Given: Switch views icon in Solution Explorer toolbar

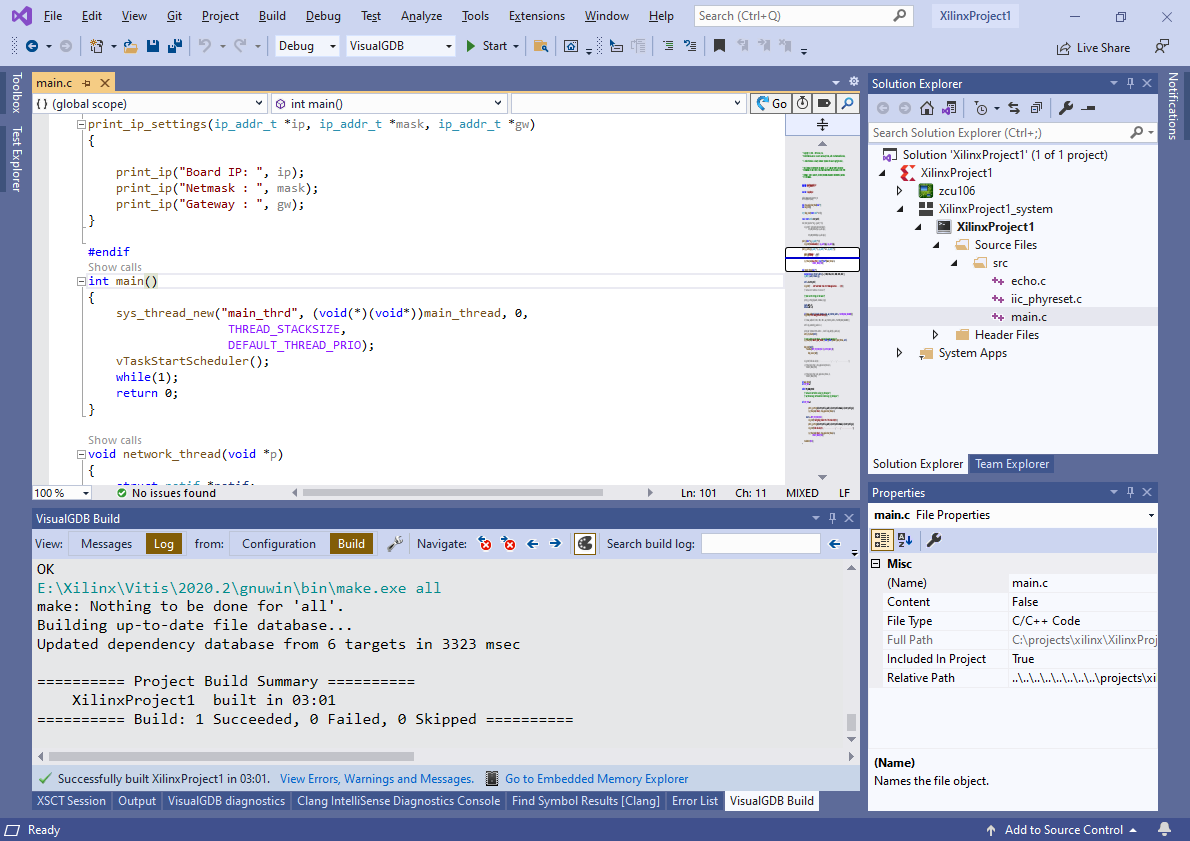Looking at the screenshot, I should point(949,109).
